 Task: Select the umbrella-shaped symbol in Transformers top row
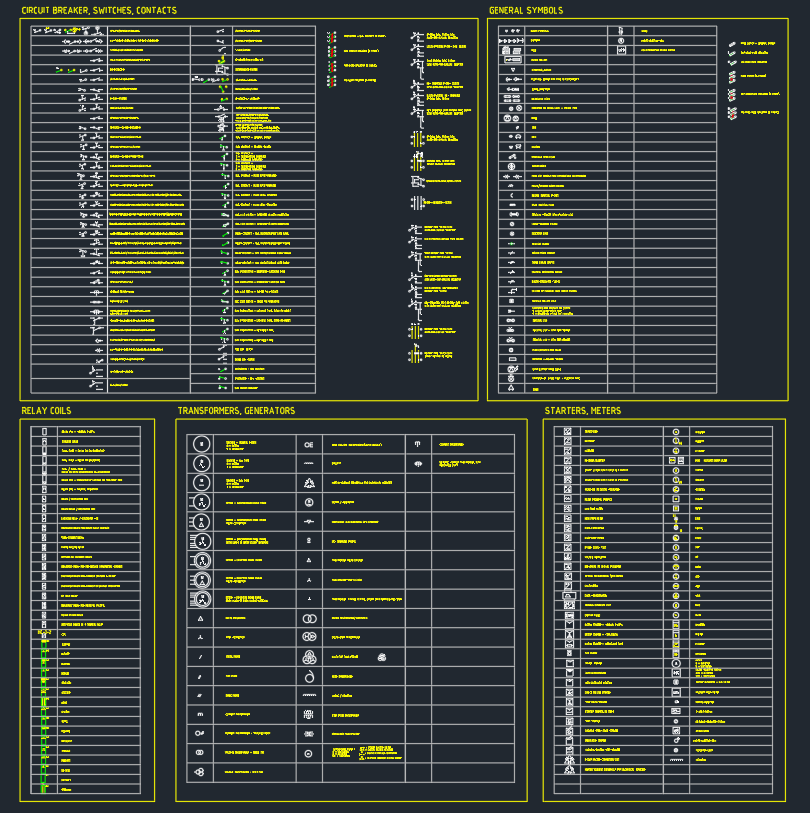pyautogui.click(x=417, y=443)
